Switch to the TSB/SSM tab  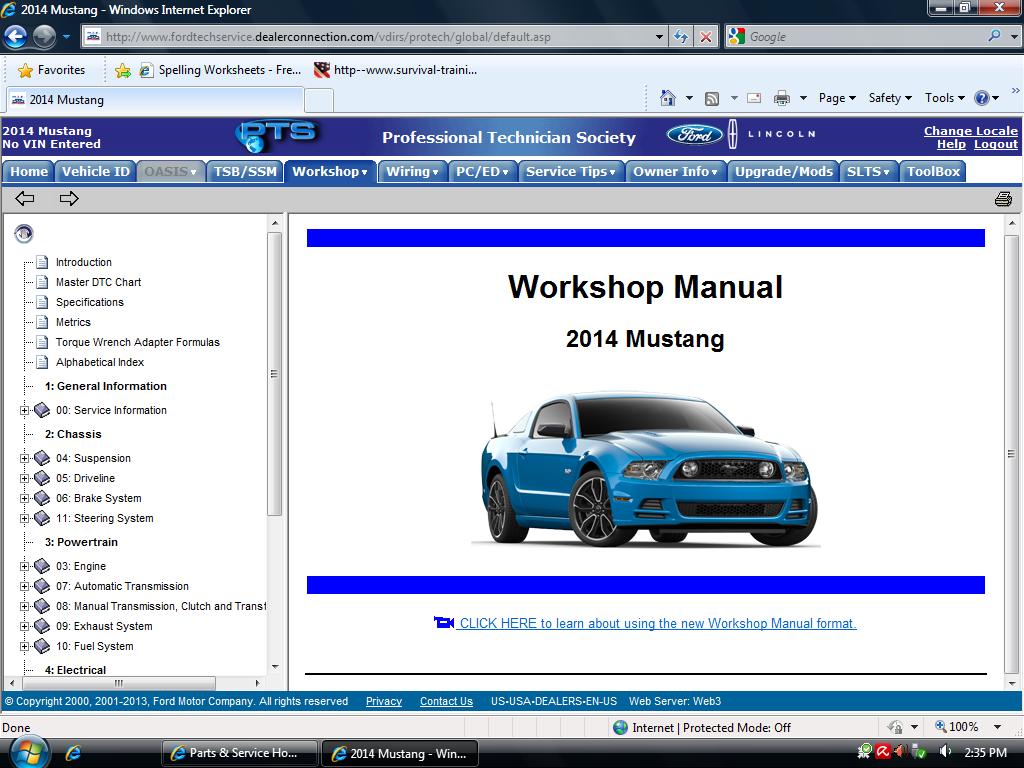245,172
